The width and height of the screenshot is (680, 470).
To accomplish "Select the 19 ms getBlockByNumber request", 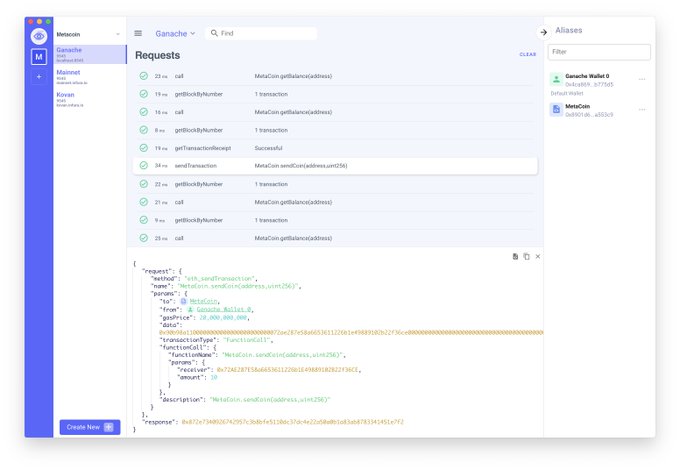I will tap(335, 94).
